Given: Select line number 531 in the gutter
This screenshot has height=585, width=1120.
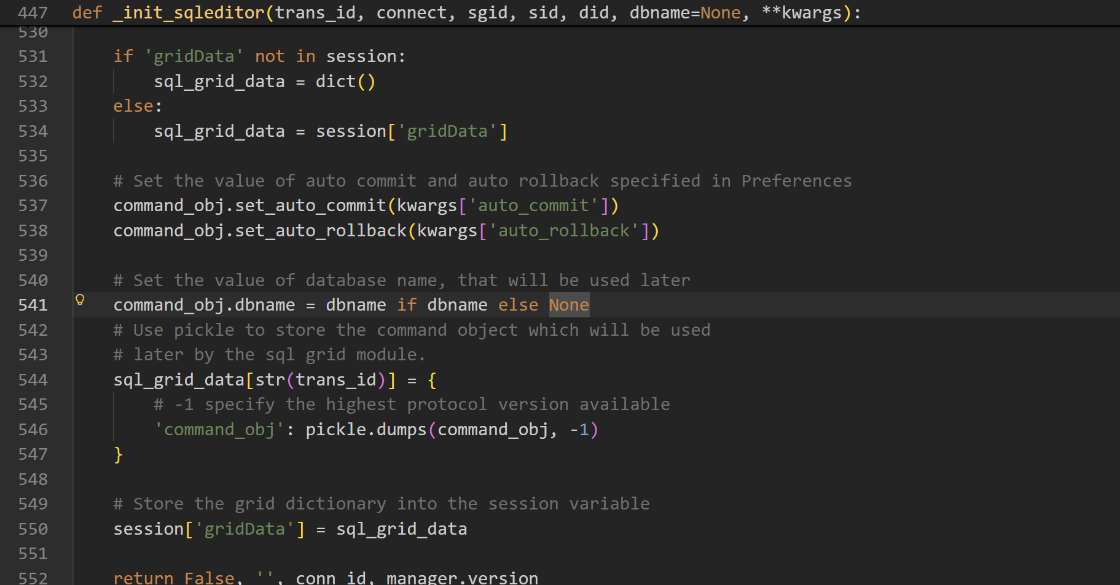Looking at the screenshot, I should [x=32, y=57].
